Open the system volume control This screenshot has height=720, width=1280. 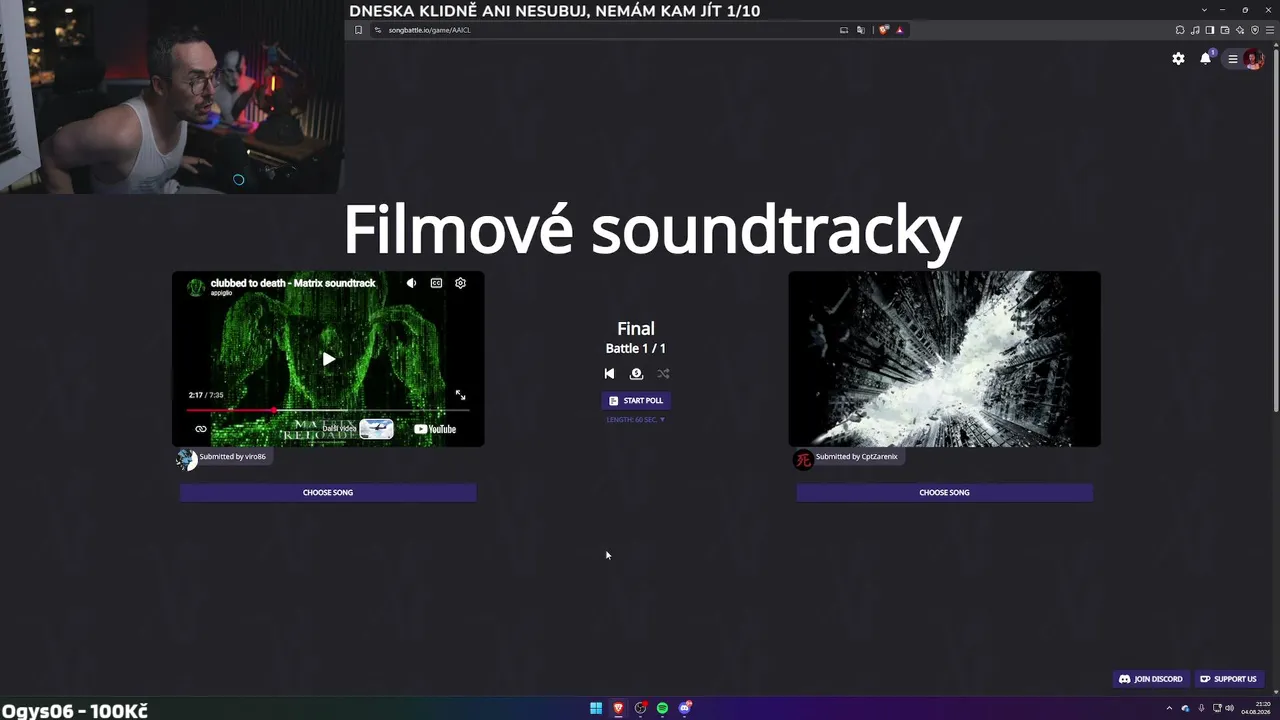[1229, 708]
